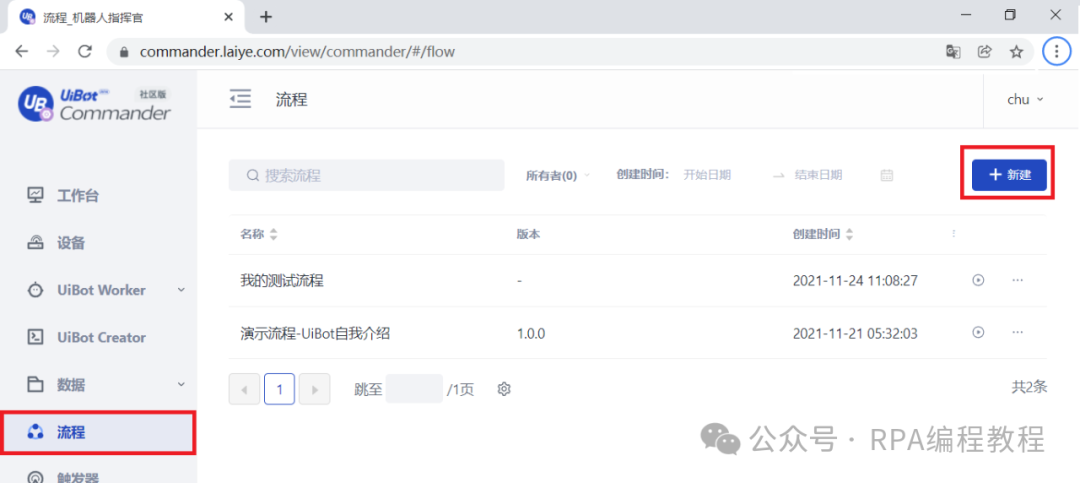Sort by 名称 column arrows

pos(273,234)
